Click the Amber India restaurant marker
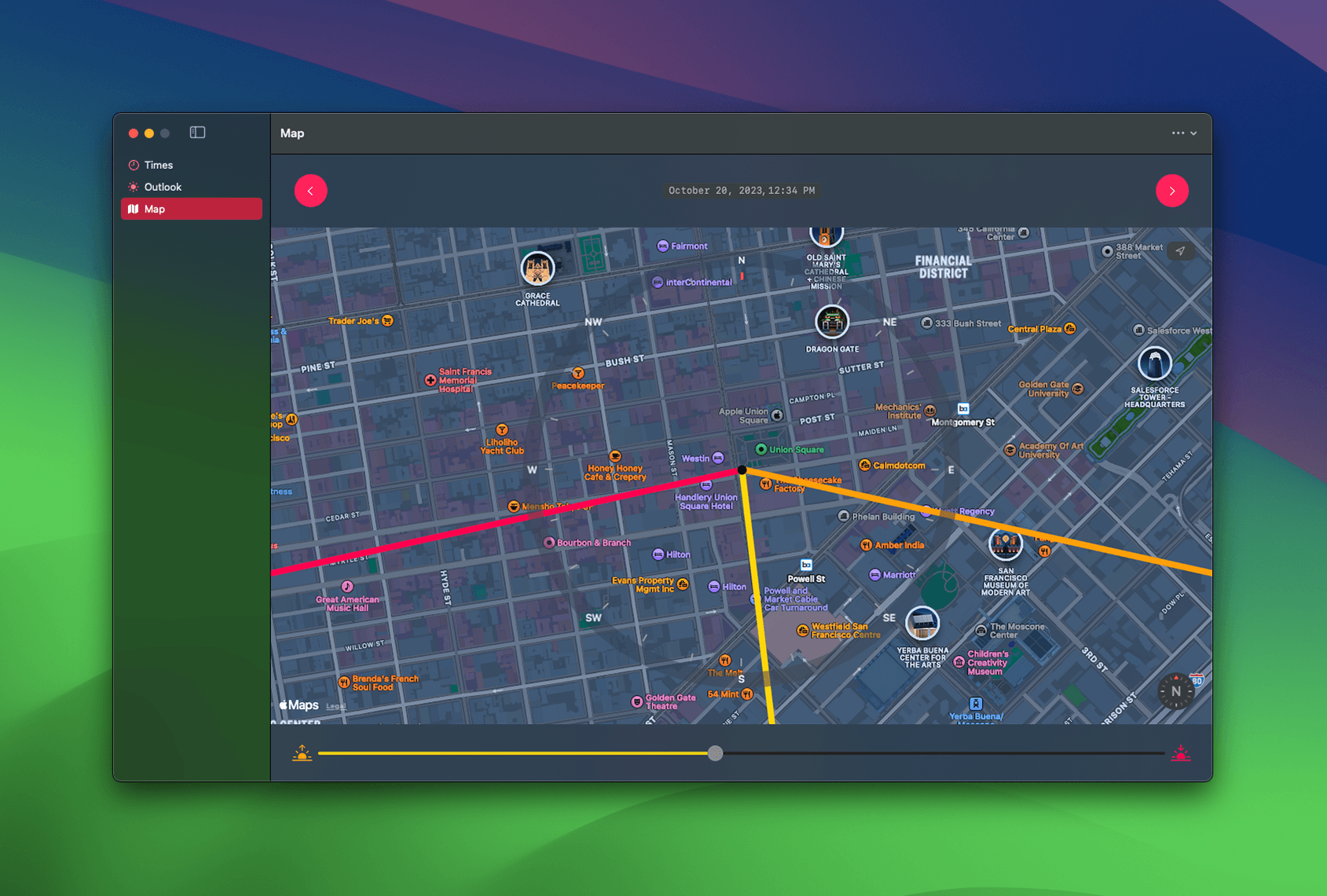The image size is (1327, 896). click(866, 544)
